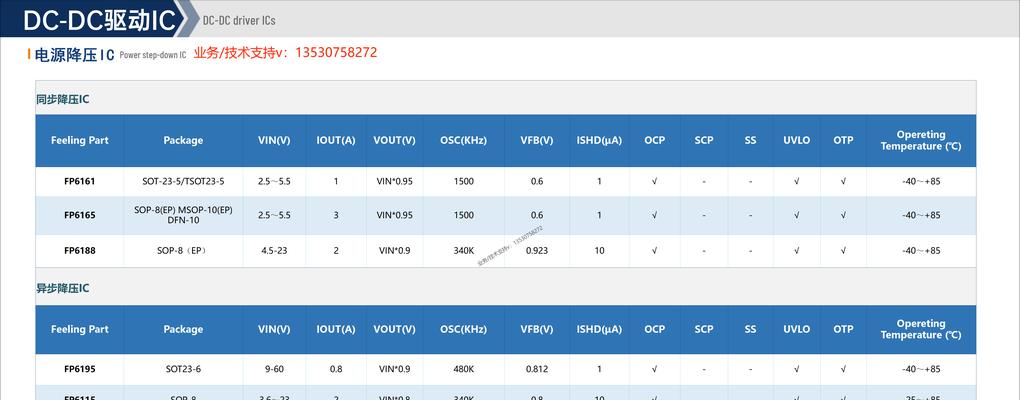This screenshot has width=1020, height=400.
Task: Click 'IOUT(A)' header in 同步降压IC table
Action: (336, 140)
